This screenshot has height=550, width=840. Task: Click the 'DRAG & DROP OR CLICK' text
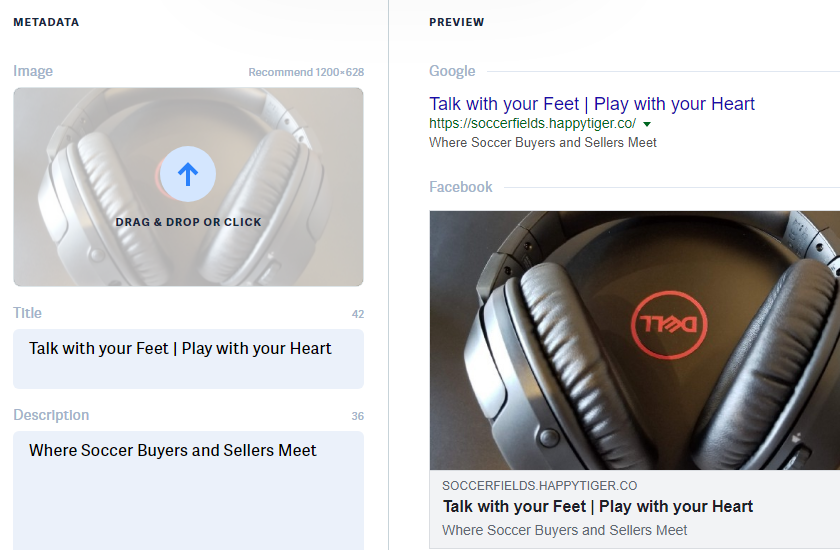coord(188,222)
